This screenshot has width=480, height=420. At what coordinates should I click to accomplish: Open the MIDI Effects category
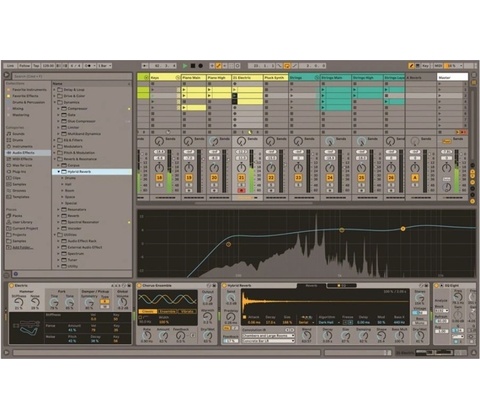(x=22, y=159)
